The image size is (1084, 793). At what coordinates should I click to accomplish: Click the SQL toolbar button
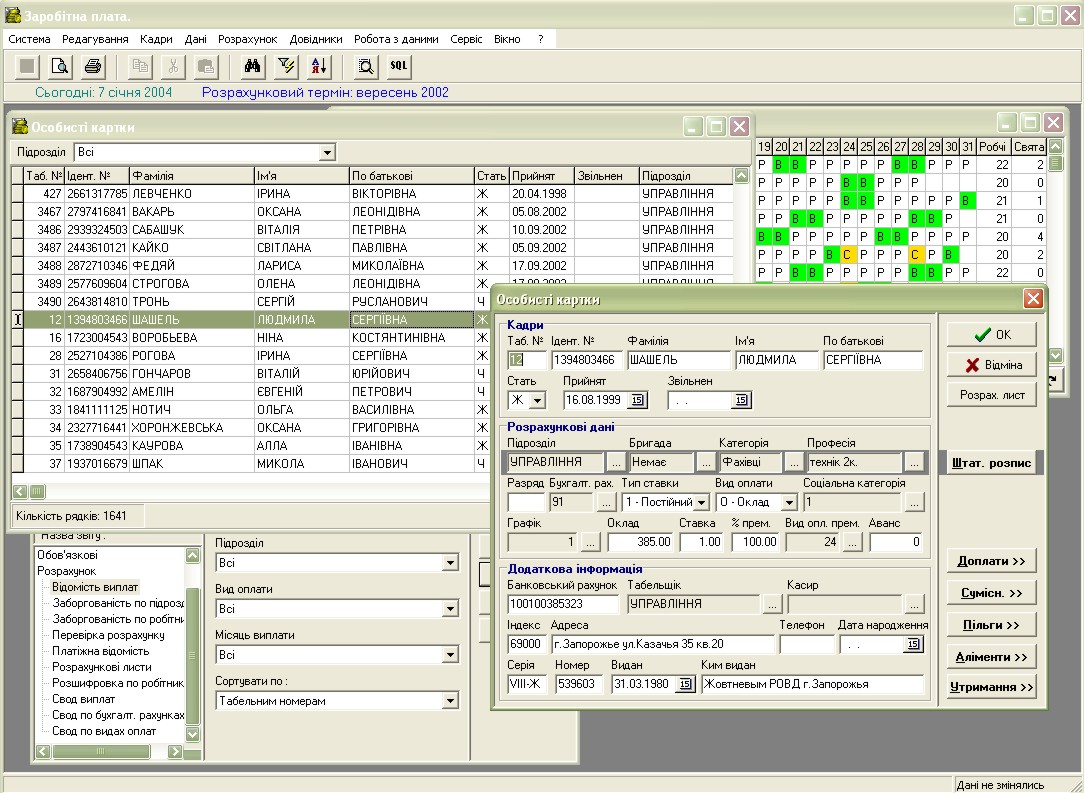[x=399, y=67]
